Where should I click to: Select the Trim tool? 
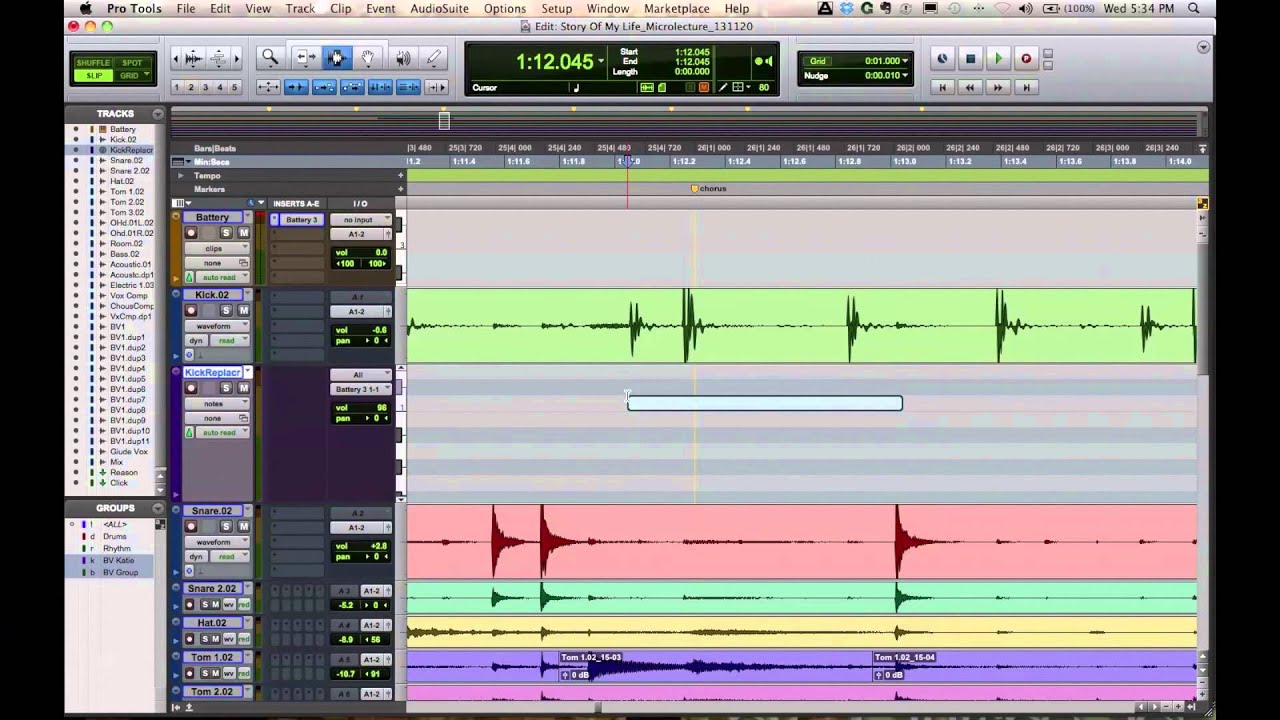(306, 58)
